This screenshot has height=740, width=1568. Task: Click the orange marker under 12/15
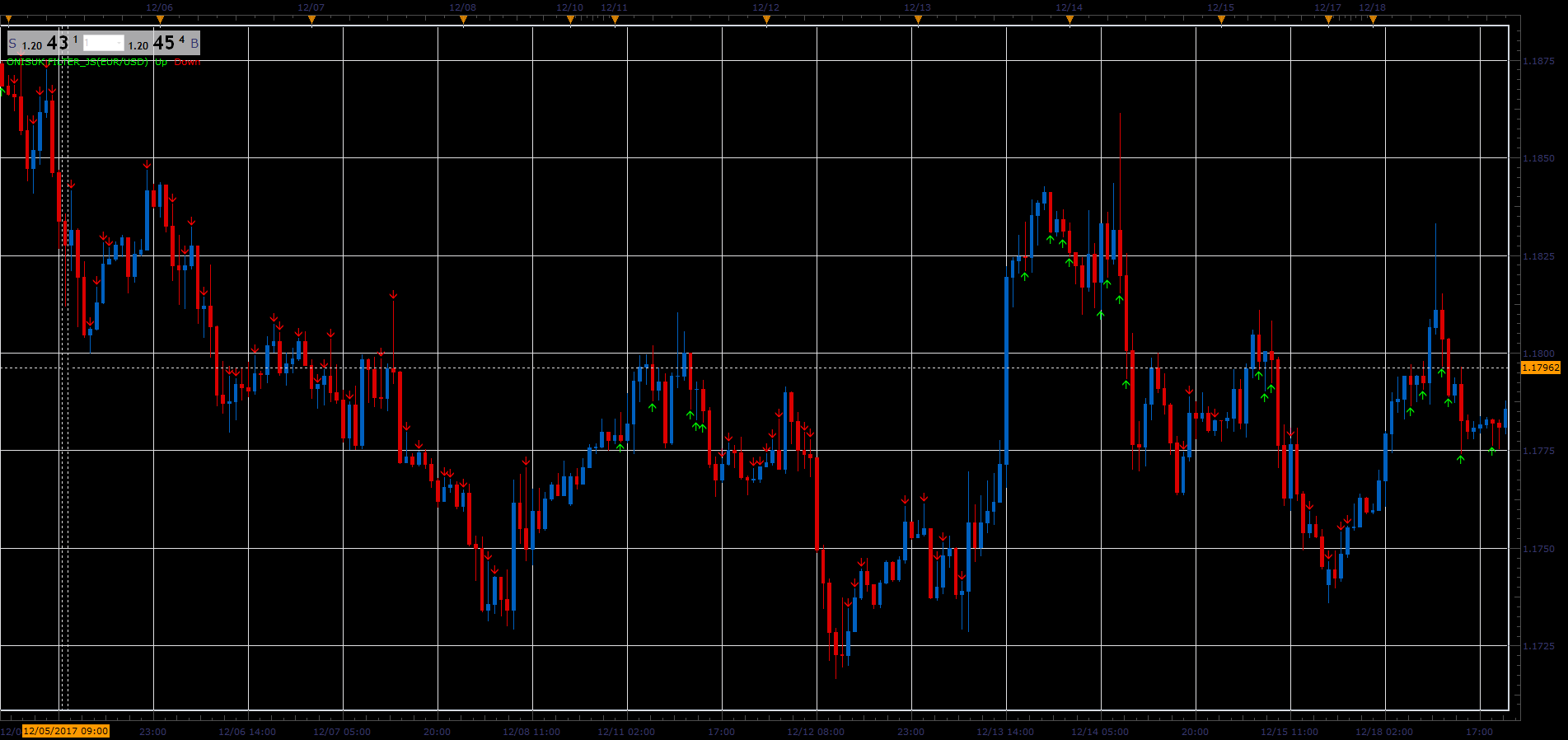[1221, 21]
